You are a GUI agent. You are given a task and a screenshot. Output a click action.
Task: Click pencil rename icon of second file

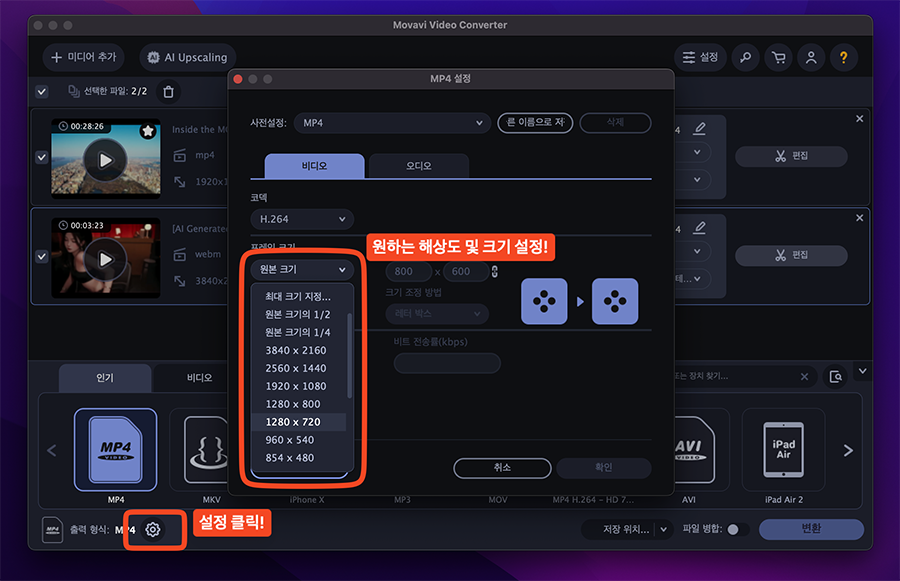pos(699,228)
